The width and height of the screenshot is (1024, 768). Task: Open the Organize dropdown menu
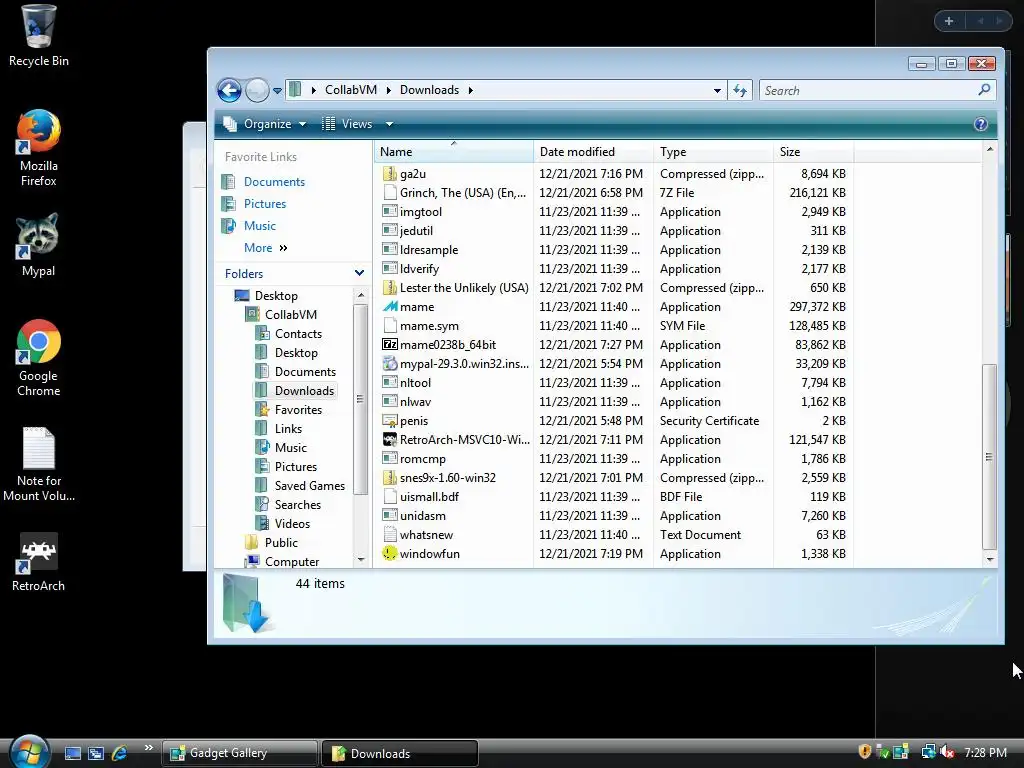[x=264, y=124]
